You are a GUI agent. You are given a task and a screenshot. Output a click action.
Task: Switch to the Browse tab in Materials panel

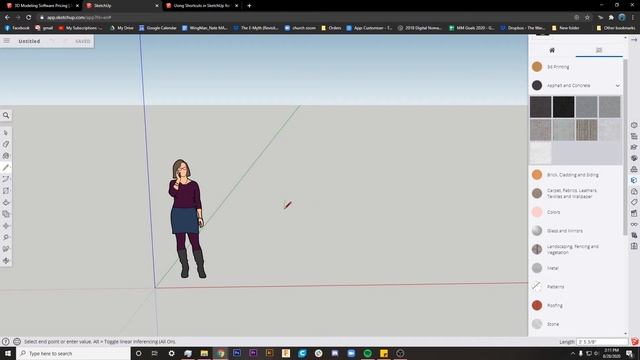pyautogui.click(x=599, y=50)
